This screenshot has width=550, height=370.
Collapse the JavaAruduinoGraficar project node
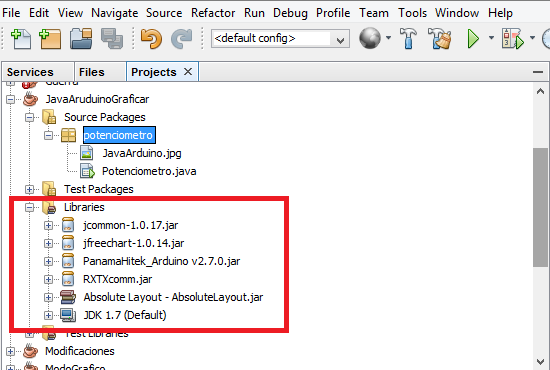11,99
